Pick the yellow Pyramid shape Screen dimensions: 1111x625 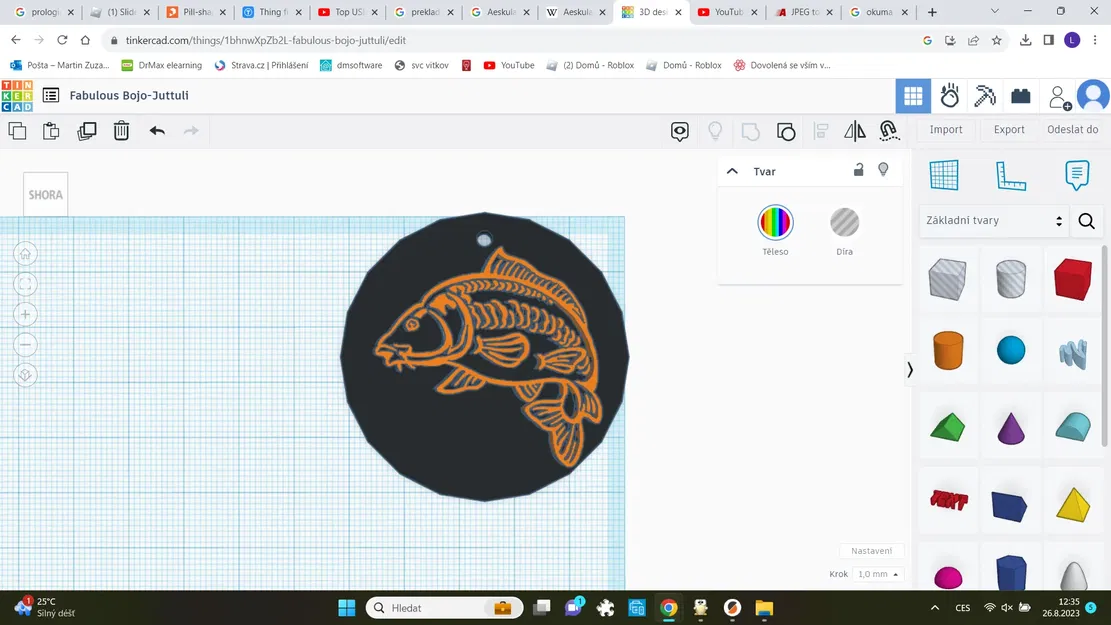[1073, 504]
